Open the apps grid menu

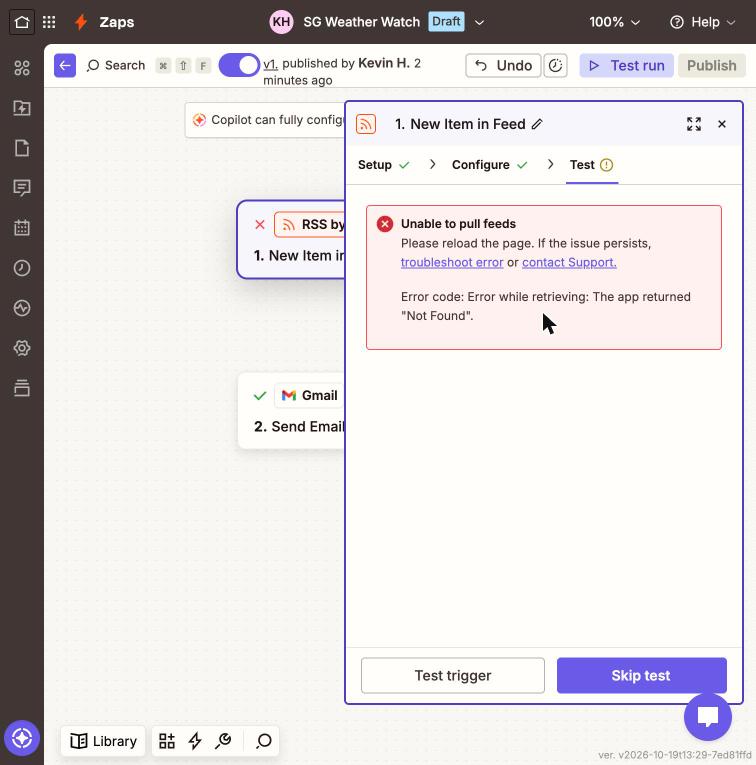tap(49, 22)
